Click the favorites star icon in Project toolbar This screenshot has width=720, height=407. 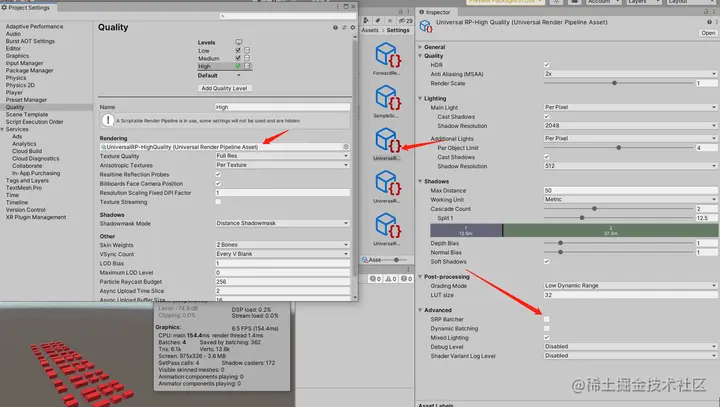tap(390, 21)
